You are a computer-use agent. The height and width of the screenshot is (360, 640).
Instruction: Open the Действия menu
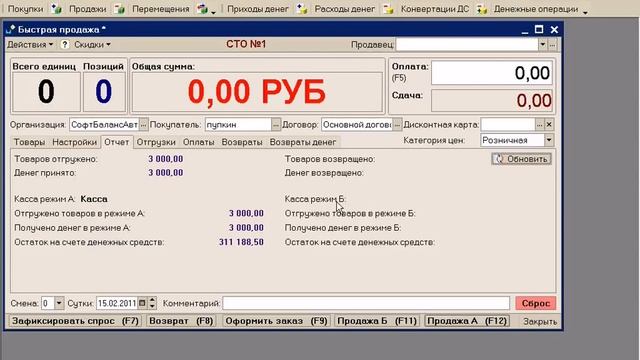30,44
